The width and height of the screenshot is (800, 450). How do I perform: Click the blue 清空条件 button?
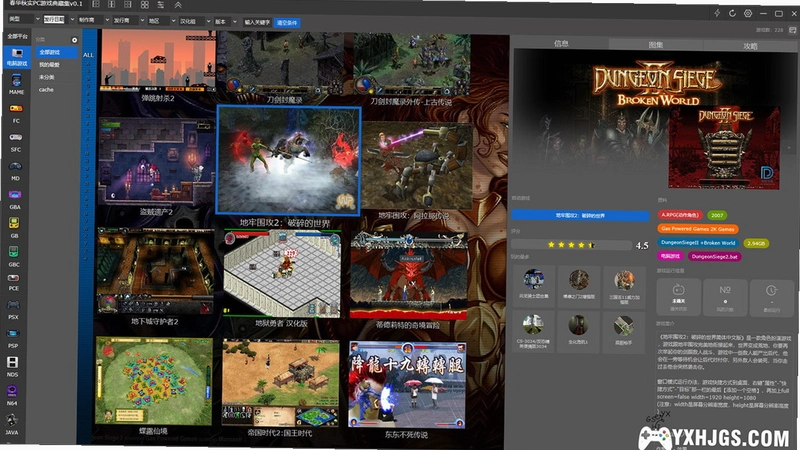(287, 22)
